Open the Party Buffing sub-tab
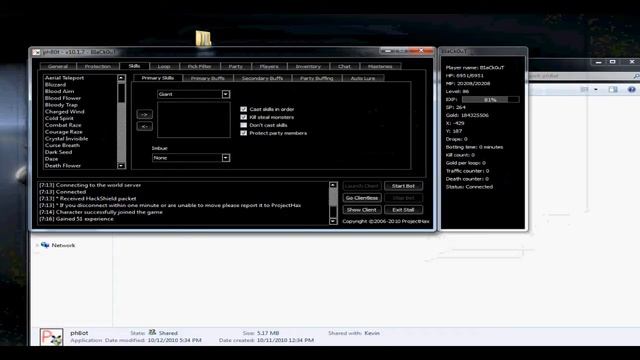Screen dimensions: 640x360 [317, 78]
